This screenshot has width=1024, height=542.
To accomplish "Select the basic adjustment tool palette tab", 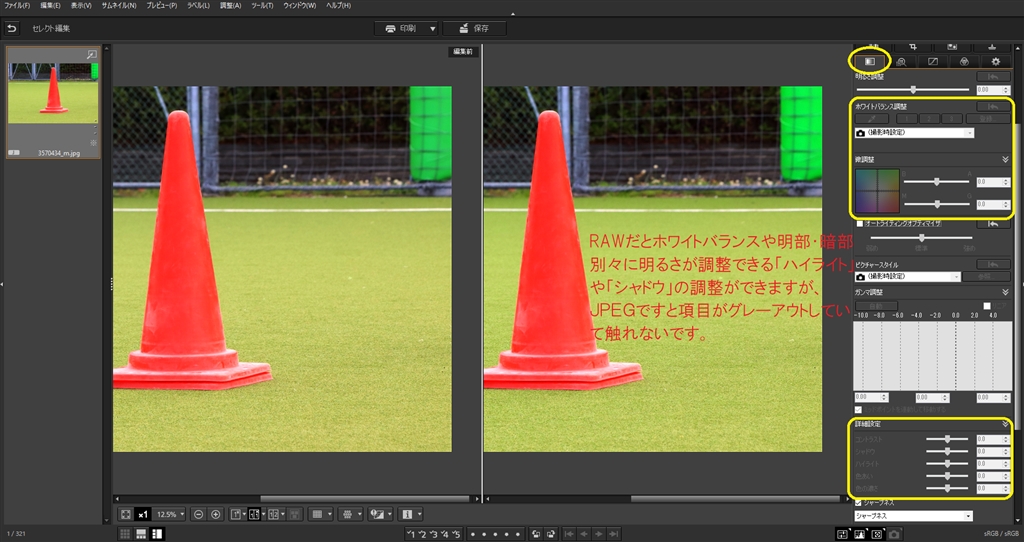I will pos(870,61).
